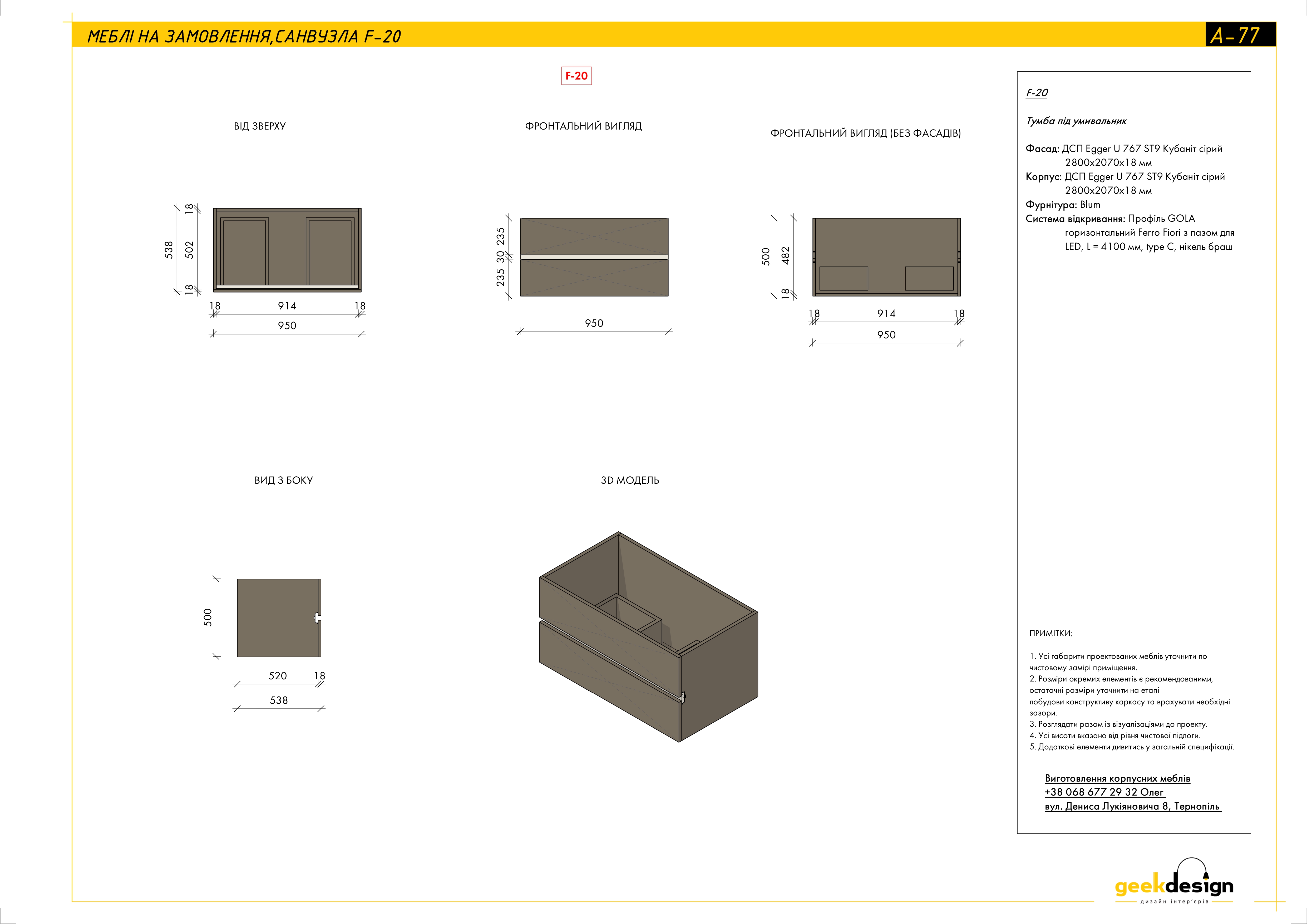The image size is (1307, 924).
Task: Click the 538 dimension under side view
Action: [x=278, y=700]
